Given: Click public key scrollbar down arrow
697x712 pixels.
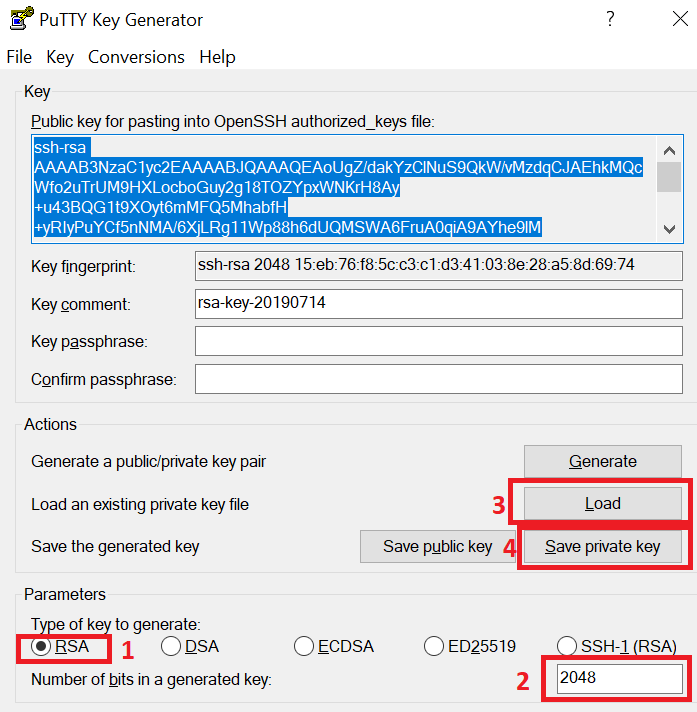Looking at the screenshot, I should click(669, 228).
